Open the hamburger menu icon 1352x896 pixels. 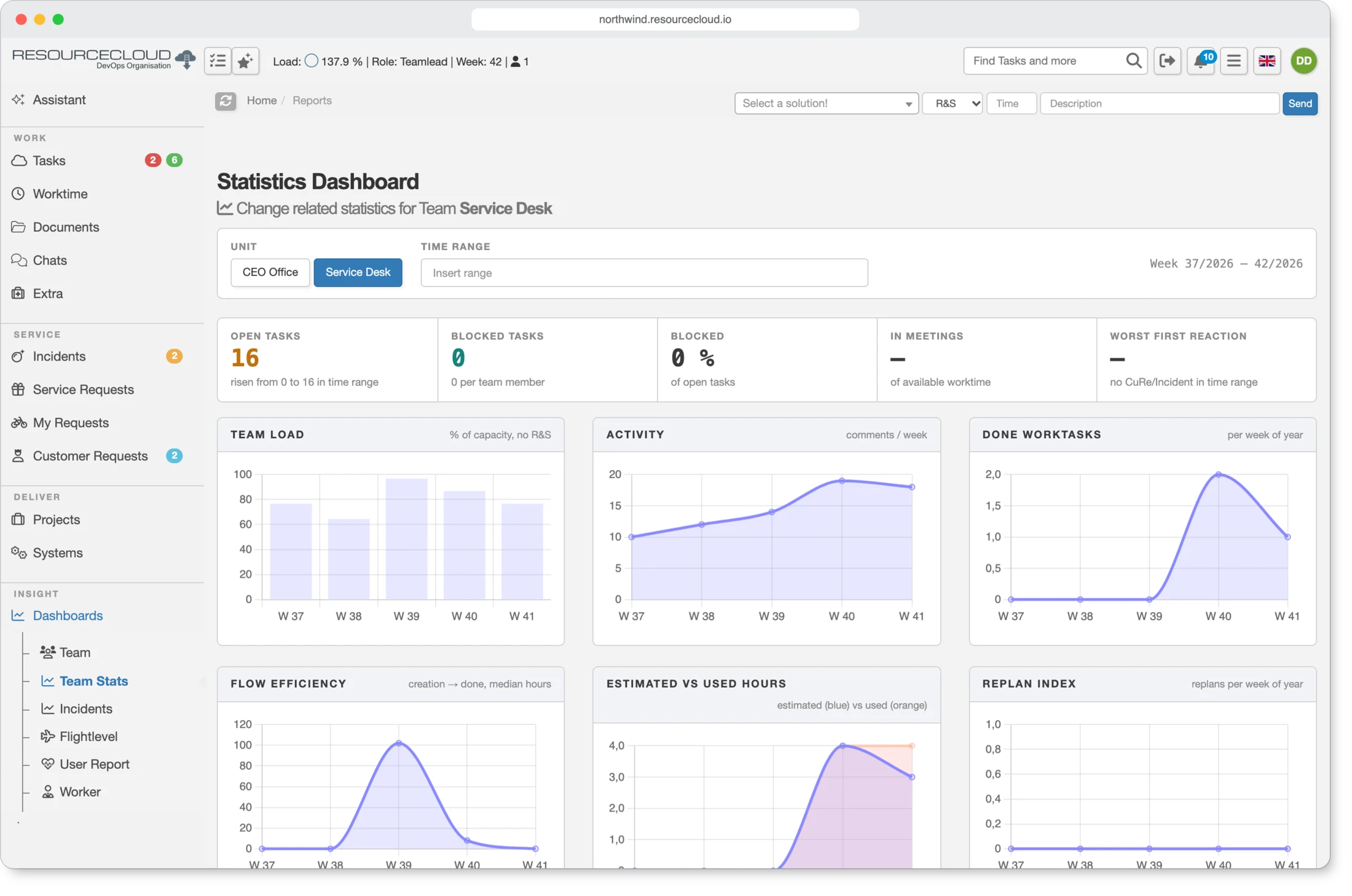[x=1233, y=61]
